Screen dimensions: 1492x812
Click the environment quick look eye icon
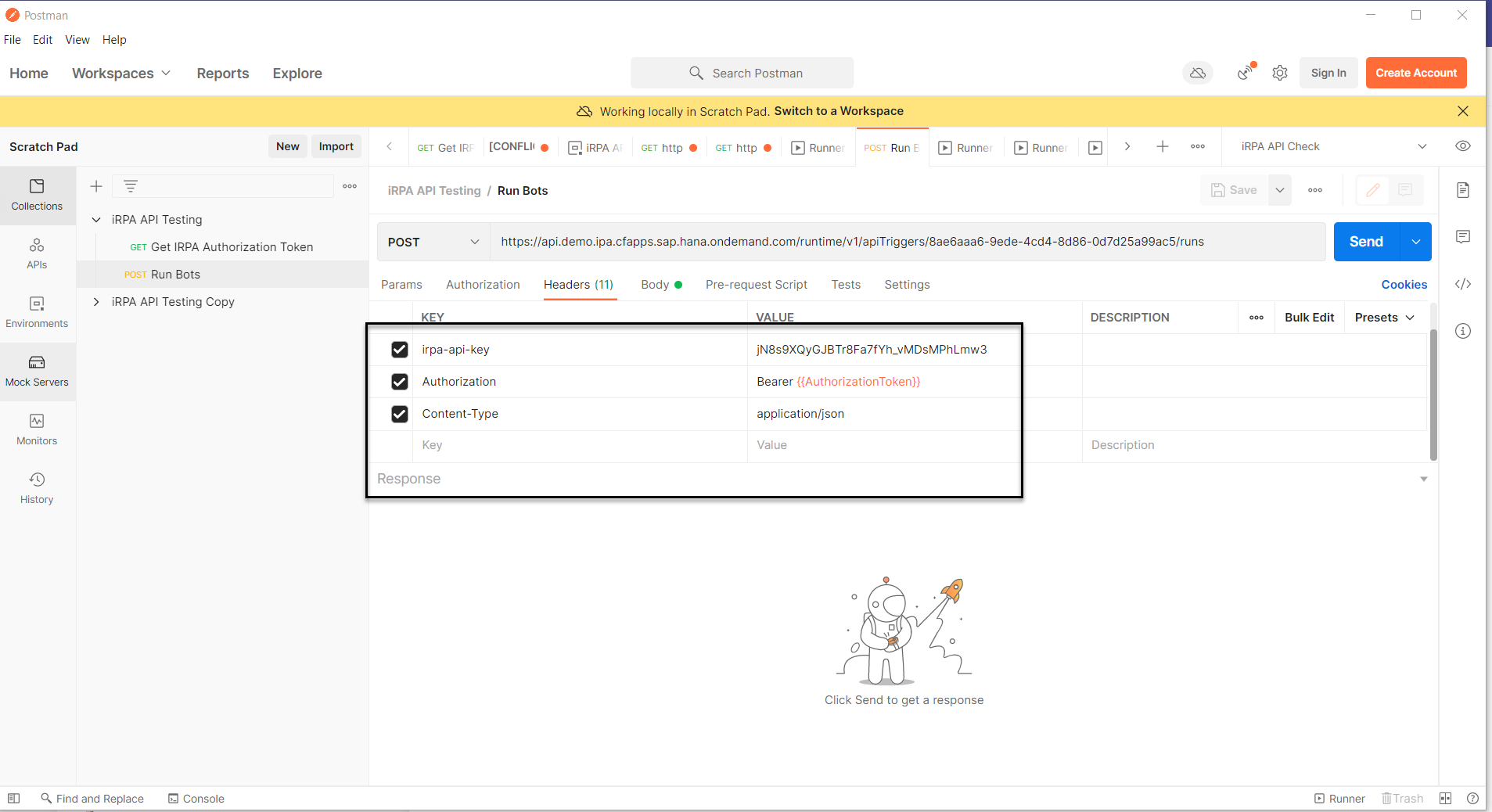(1463, 146)
